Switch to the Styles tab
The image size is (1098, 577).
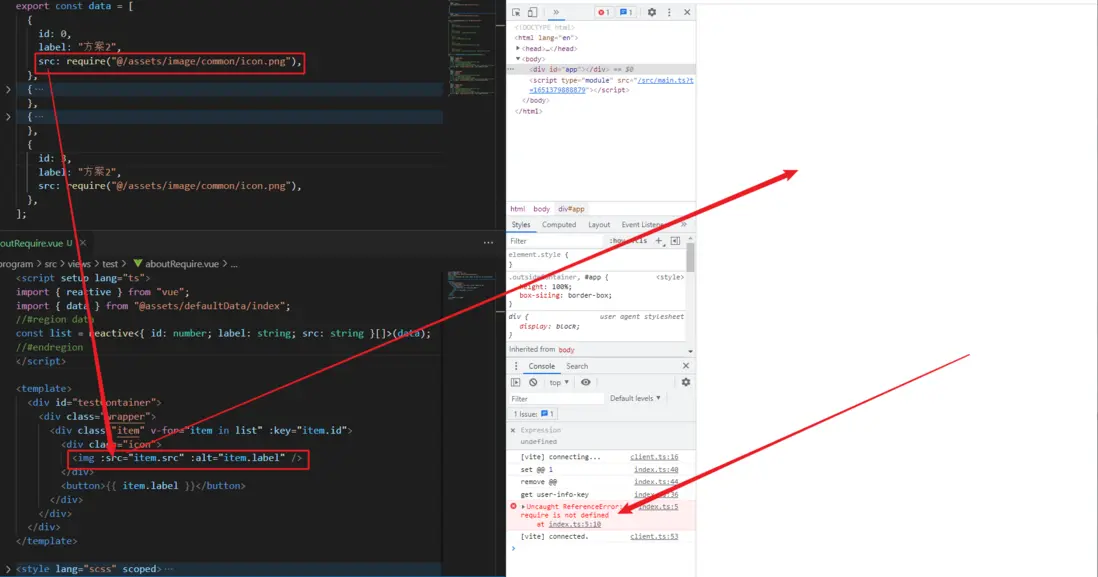tap(521, 225)
